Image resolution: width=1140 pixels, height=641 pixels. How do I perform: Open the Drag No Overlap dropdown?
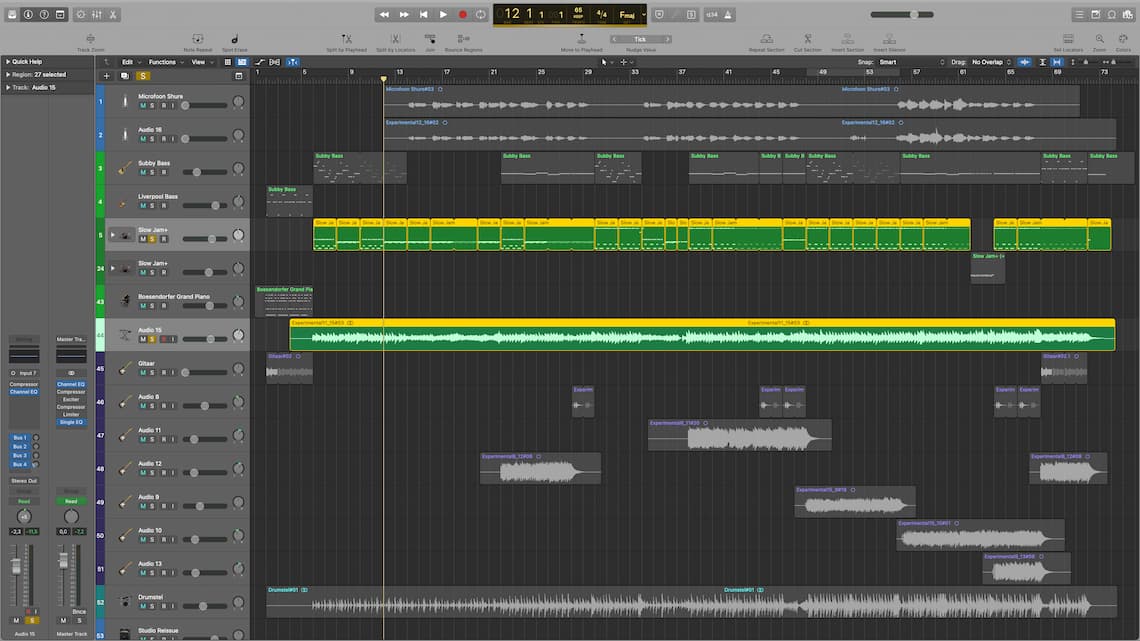click(992, 63)
